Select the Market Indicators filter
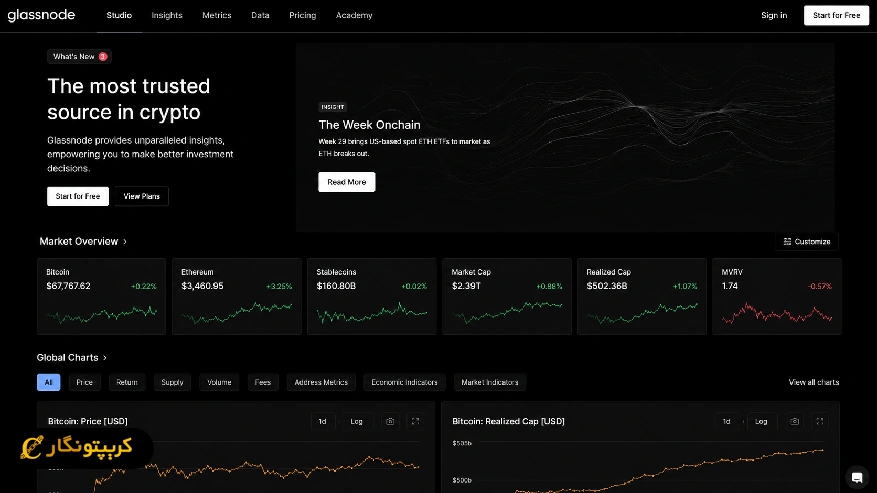 pos(490,382)
